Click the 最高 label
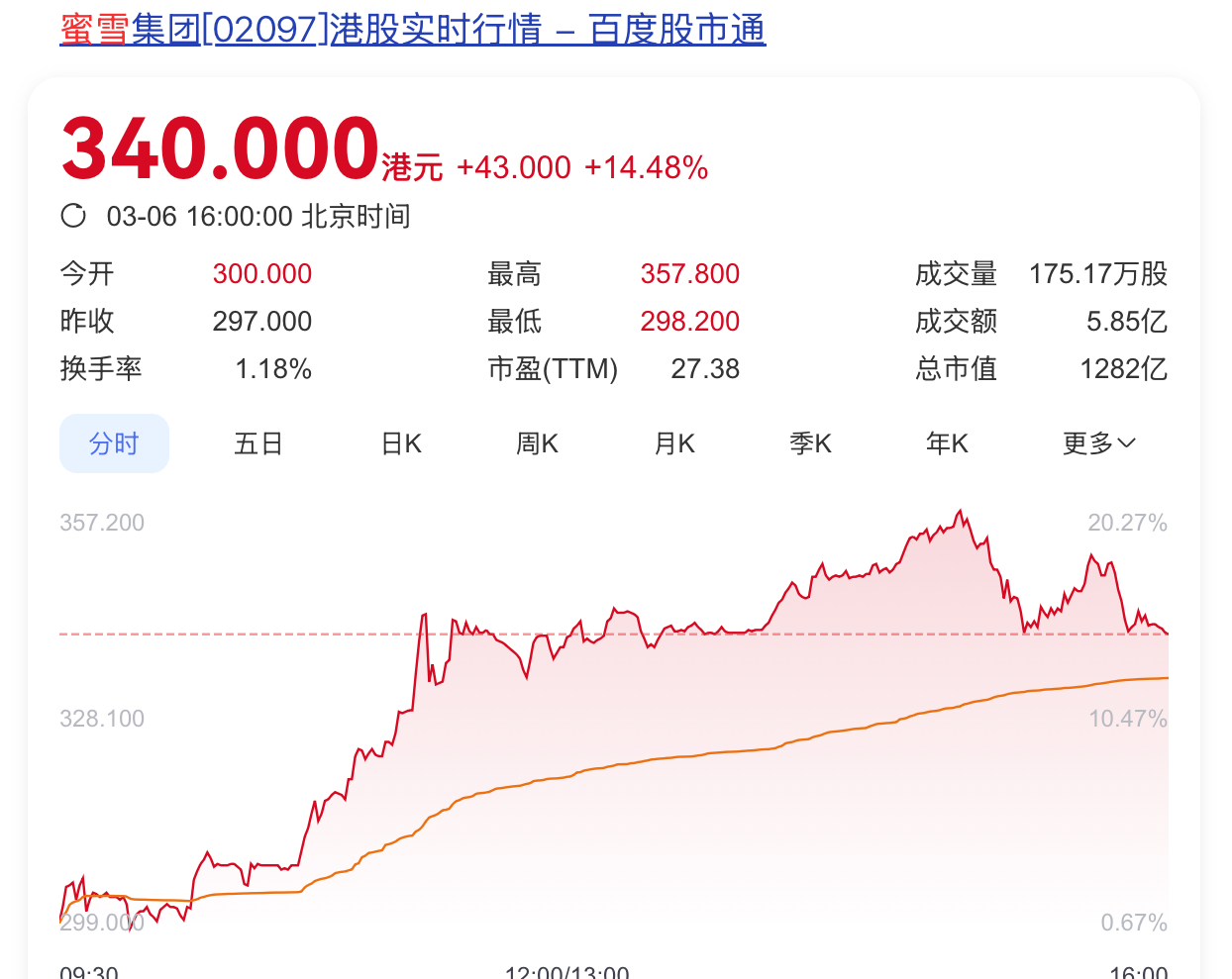The image size is (1232, 979). [x=515, y=273]
